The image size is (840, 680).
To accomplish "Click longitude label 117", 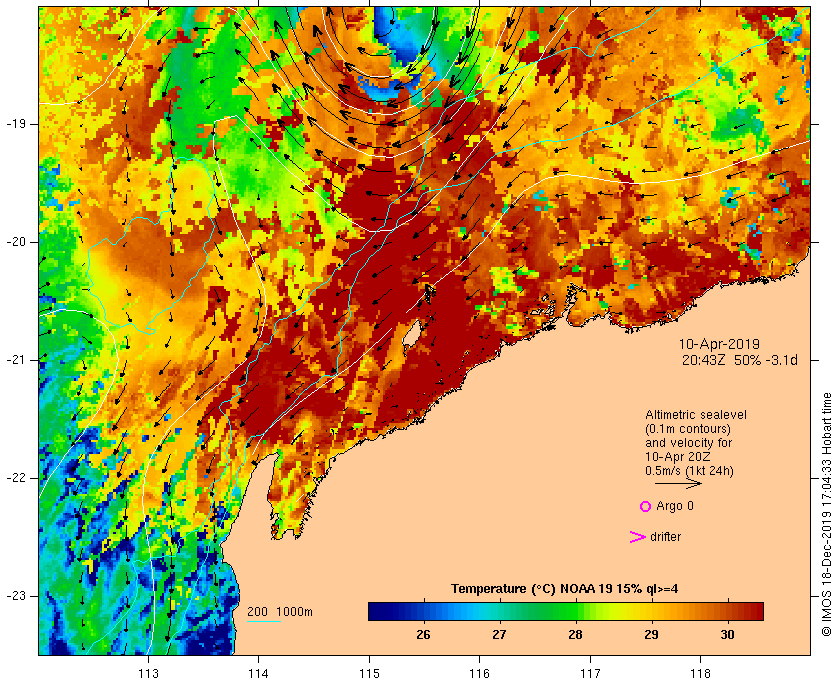I will pyautogui.click(x=590, y=674).
